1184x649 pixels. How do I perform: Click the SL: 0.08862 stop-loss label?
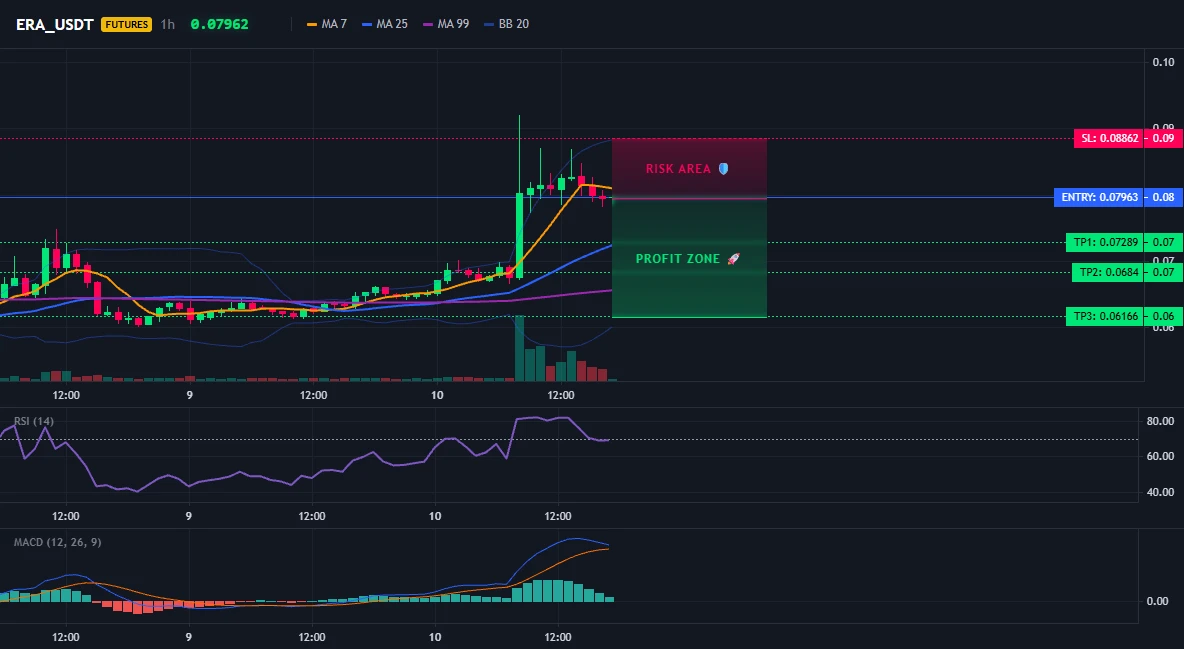[x=1109, y=138]
